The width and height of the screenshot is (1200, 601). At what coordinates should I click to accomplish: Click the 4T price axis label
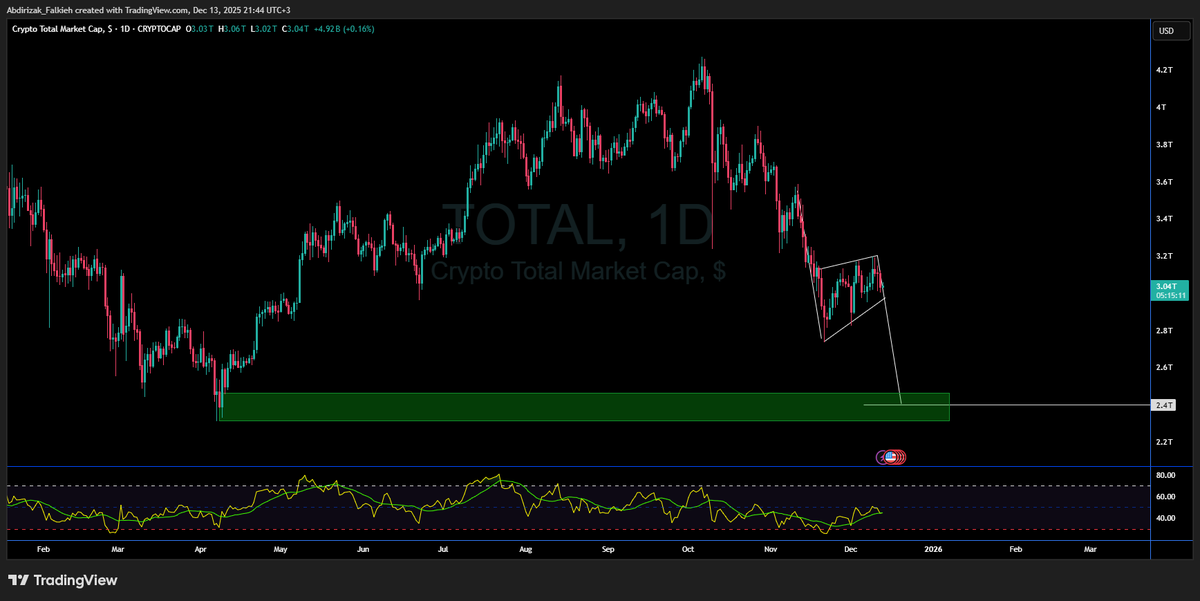pyautogui.click(x=1162, y=107)
